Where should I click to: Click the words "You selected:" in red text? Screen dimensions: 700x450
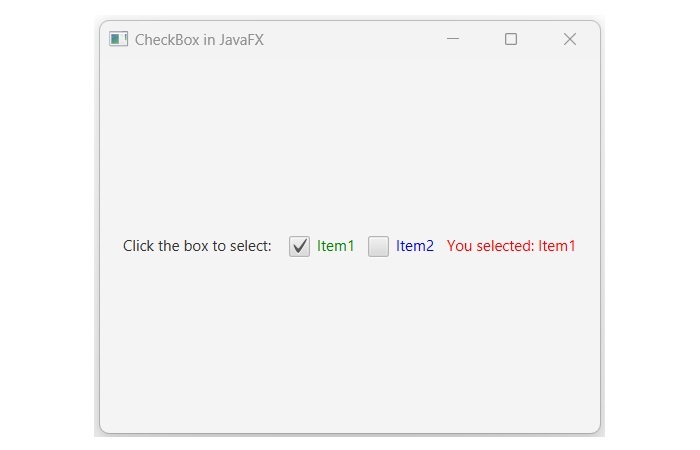pos(491,246)
